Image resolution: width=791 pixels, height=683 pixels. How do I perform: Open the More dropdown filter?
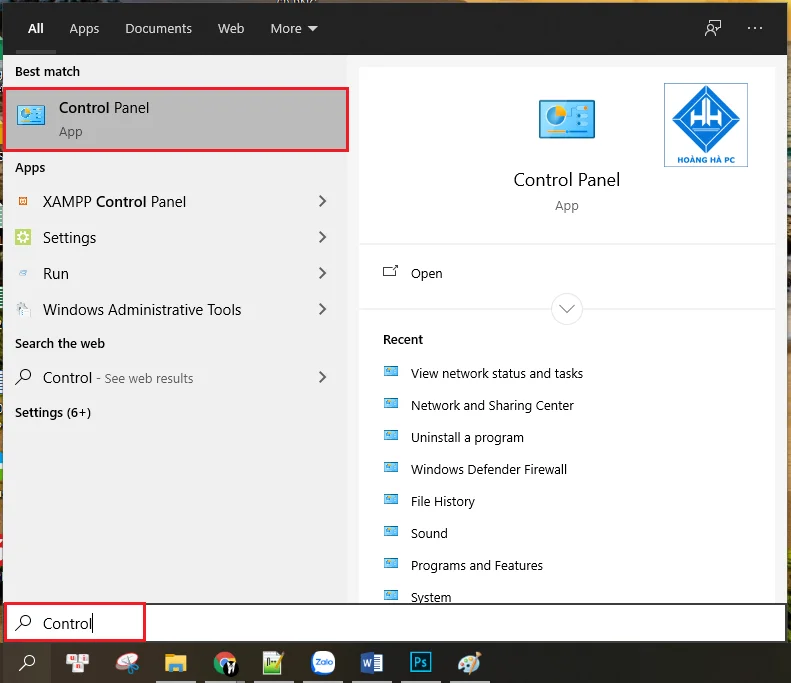(294, 29)
